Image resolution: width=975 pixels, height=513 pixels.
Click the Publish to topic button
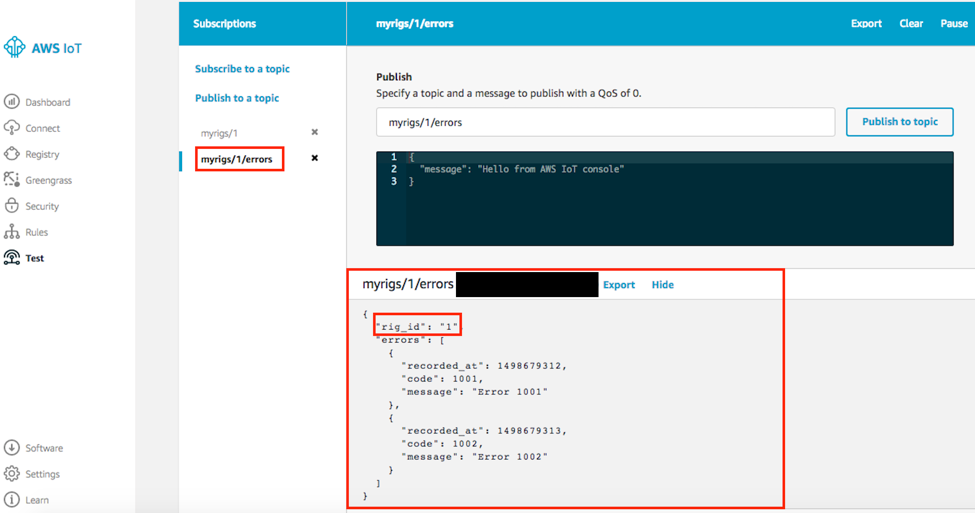(x=900, y=122)
